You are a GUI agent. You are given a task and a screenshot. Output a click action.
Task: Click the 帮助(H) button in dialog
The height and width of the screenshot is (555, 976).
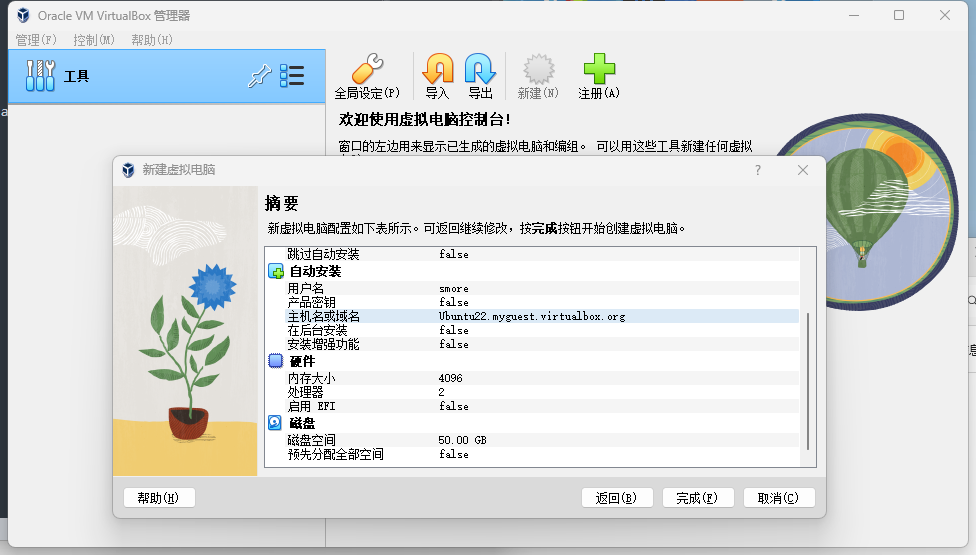[159, 498]
